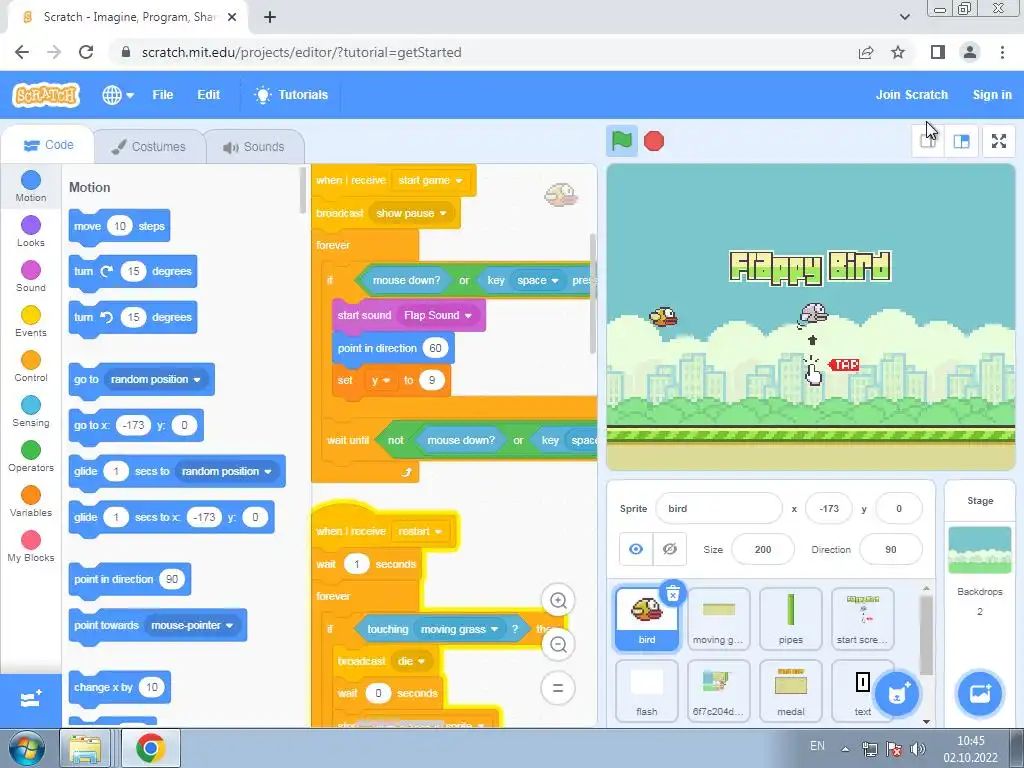This screenshot has width=1024, height=768.
Task: Select the My Blocks category
Action: point(31,547)
